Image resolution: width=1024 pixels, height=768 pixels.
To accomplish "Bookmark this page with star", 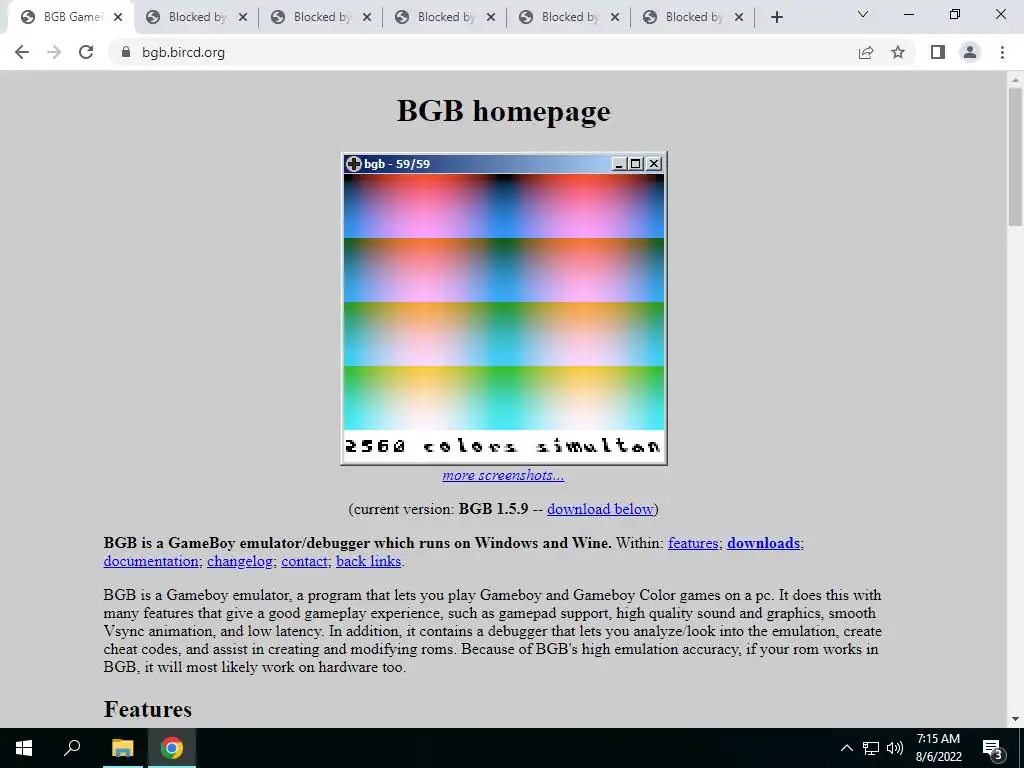I will click(x=898, y=52).
